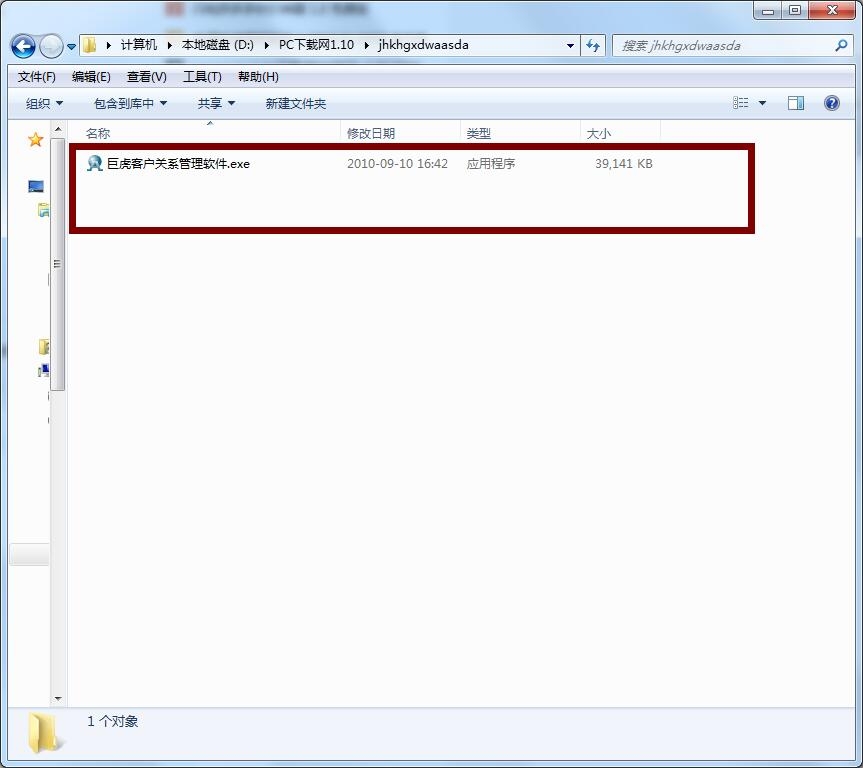Click the folder icon in address bar
Viewport: 863px width, 768px height.
tap(90, 45)
